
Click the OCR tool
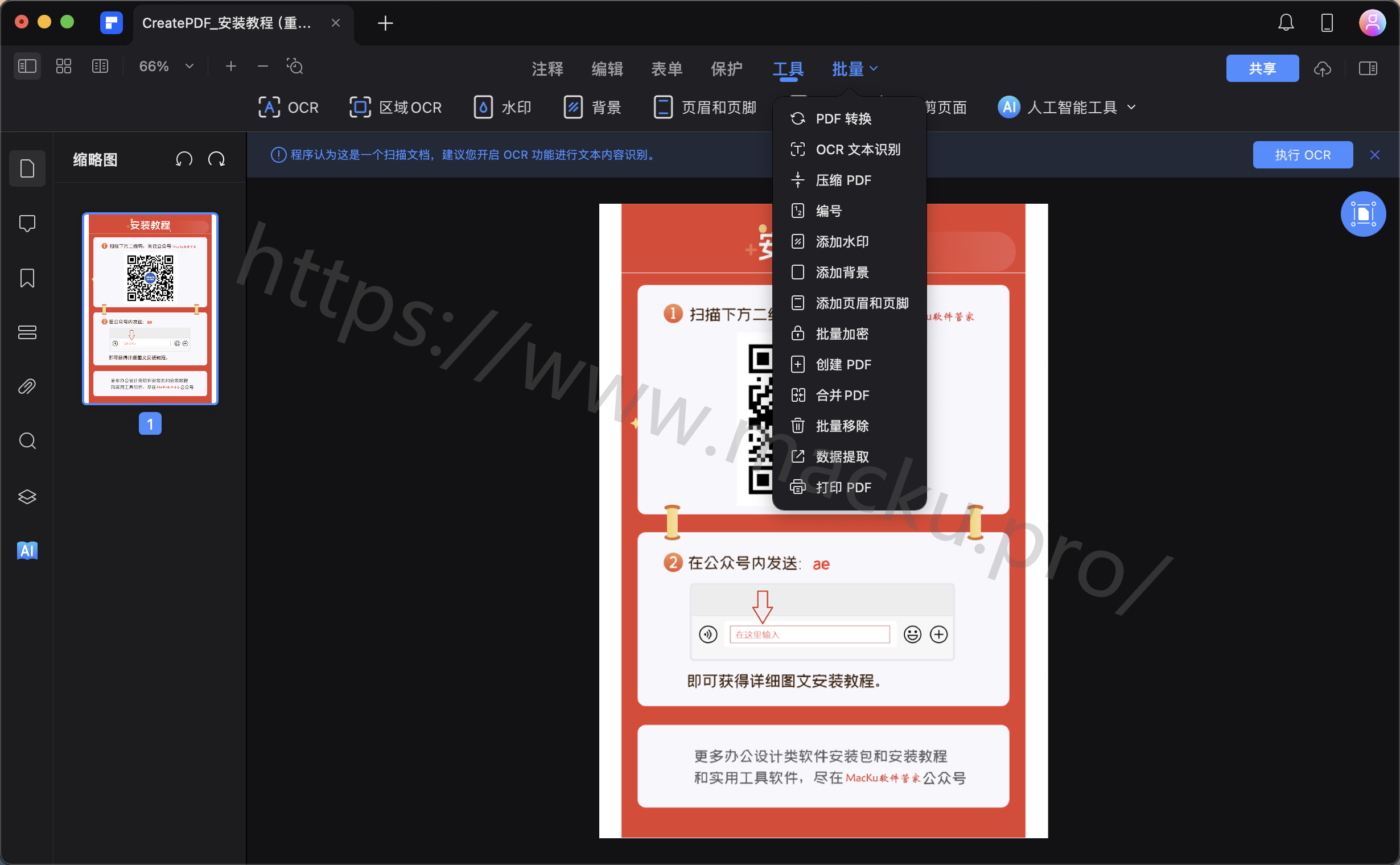pyautogui.click(x=289, y=107)
